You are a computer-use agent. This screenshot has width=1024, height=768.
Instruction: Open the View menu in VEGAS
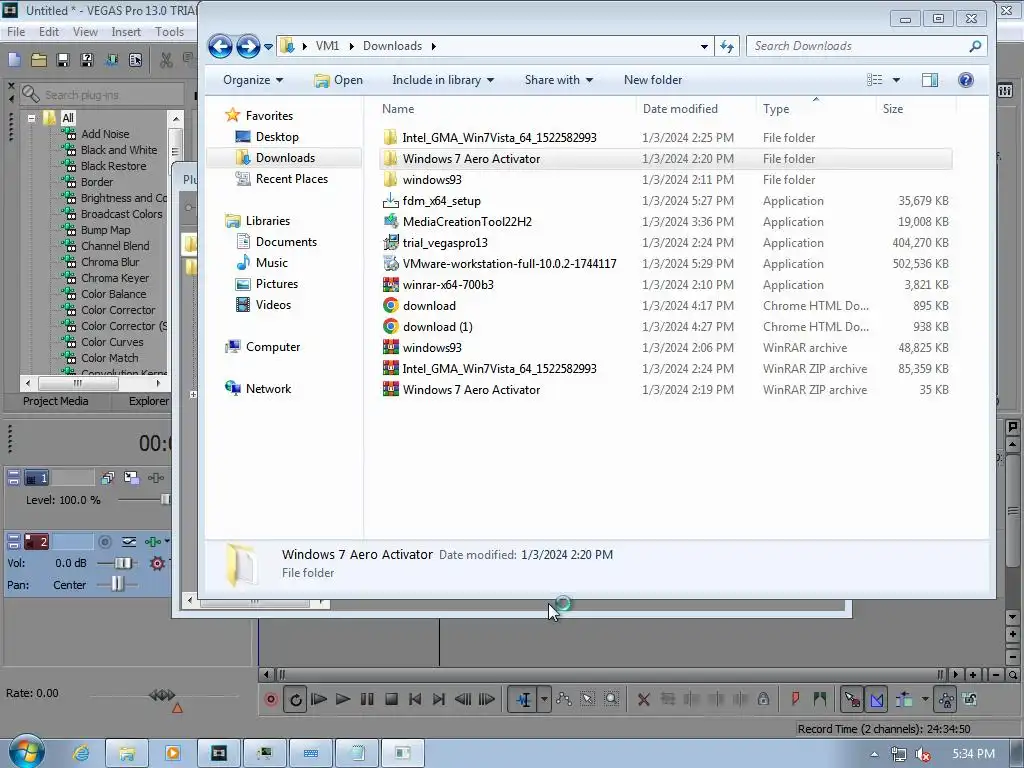point(85,31)
